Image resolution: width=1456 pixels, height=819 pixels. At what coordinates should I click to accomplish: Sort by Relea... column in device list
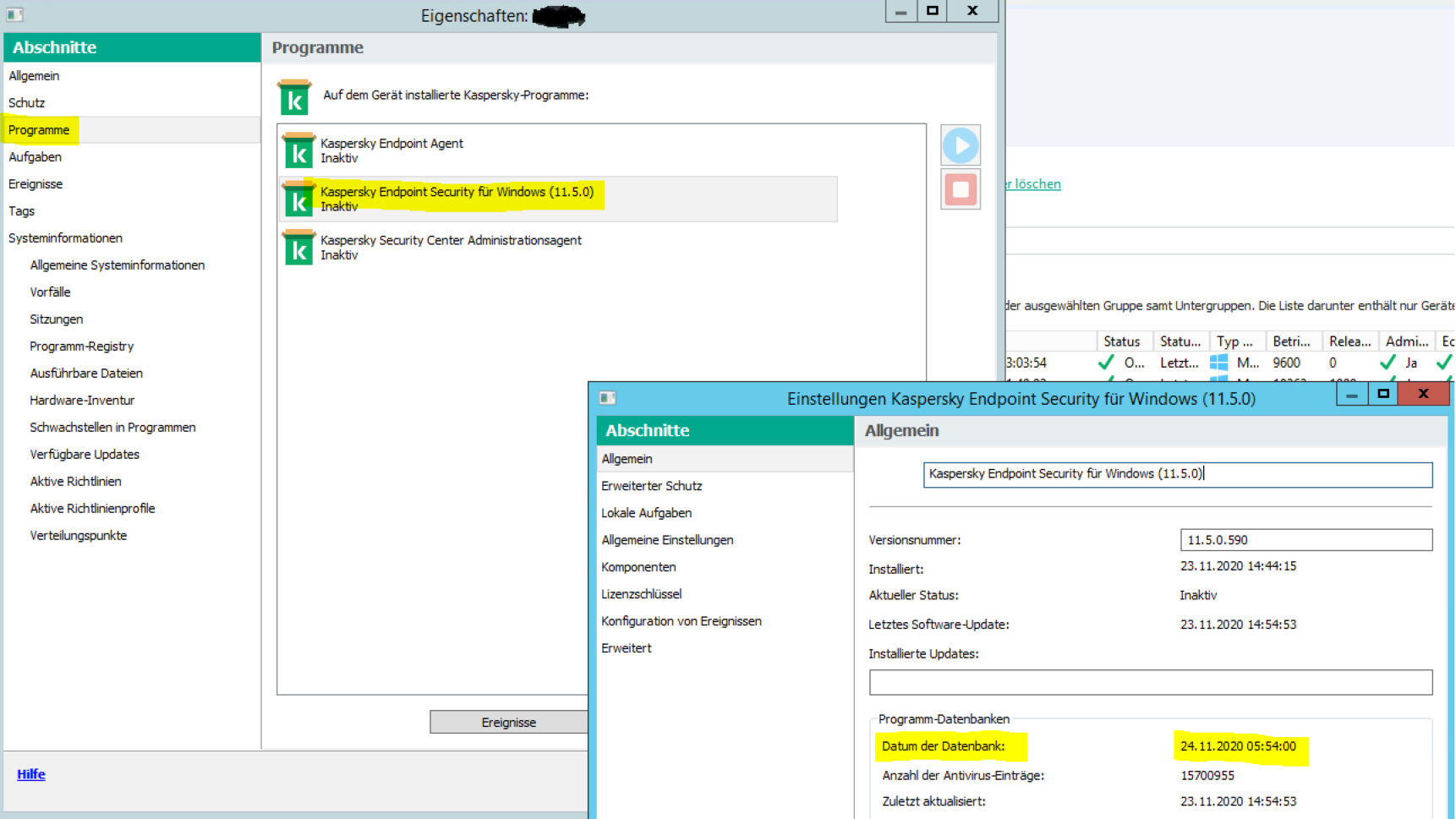pos(1350,341)
